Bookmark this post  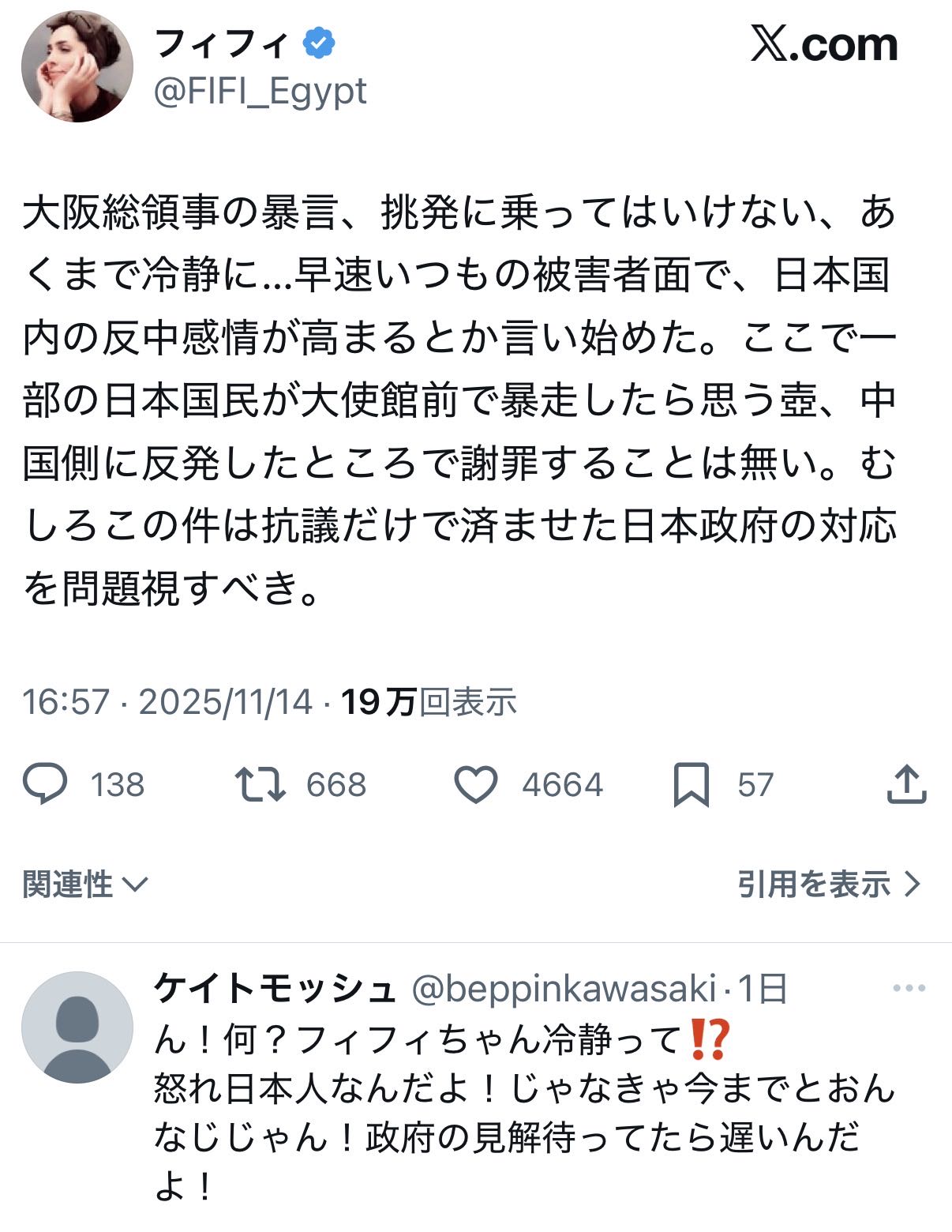tap(691, 784)
